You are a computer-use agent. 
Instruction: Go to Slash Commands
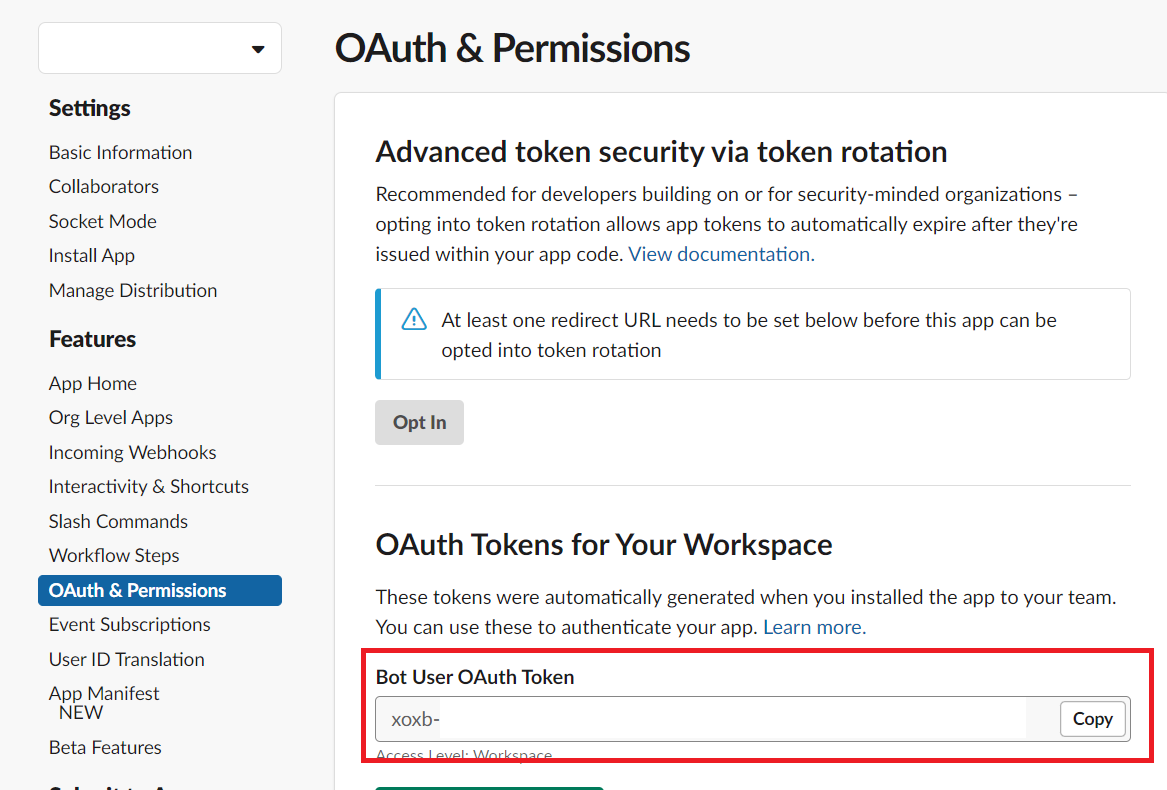coord(118,522)
